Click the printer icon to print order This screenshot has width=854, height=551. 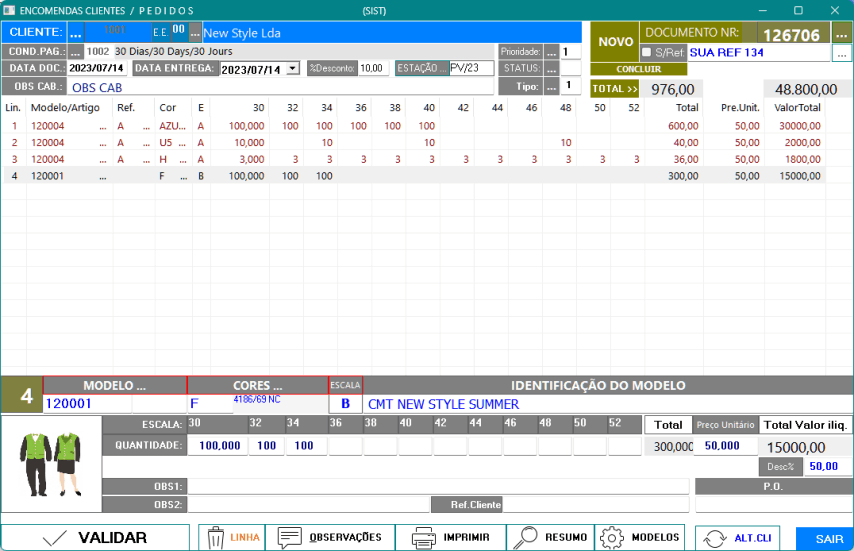click(x=422, y=538)
